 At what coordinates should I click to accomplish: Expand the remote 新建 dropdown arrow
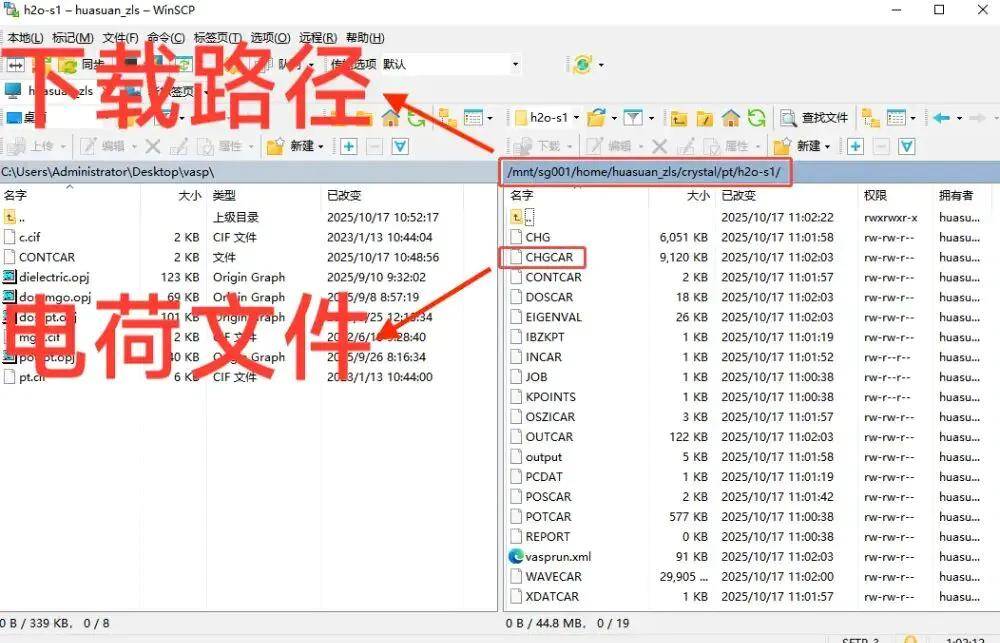click(x=828, y=146)
